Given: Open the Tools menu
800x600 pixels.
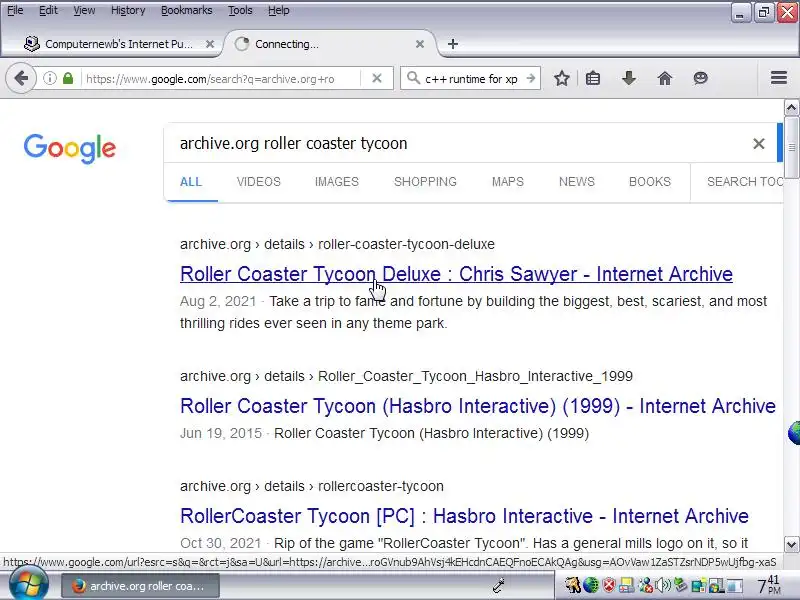Looking at the screenshot, I should [240, 10].
